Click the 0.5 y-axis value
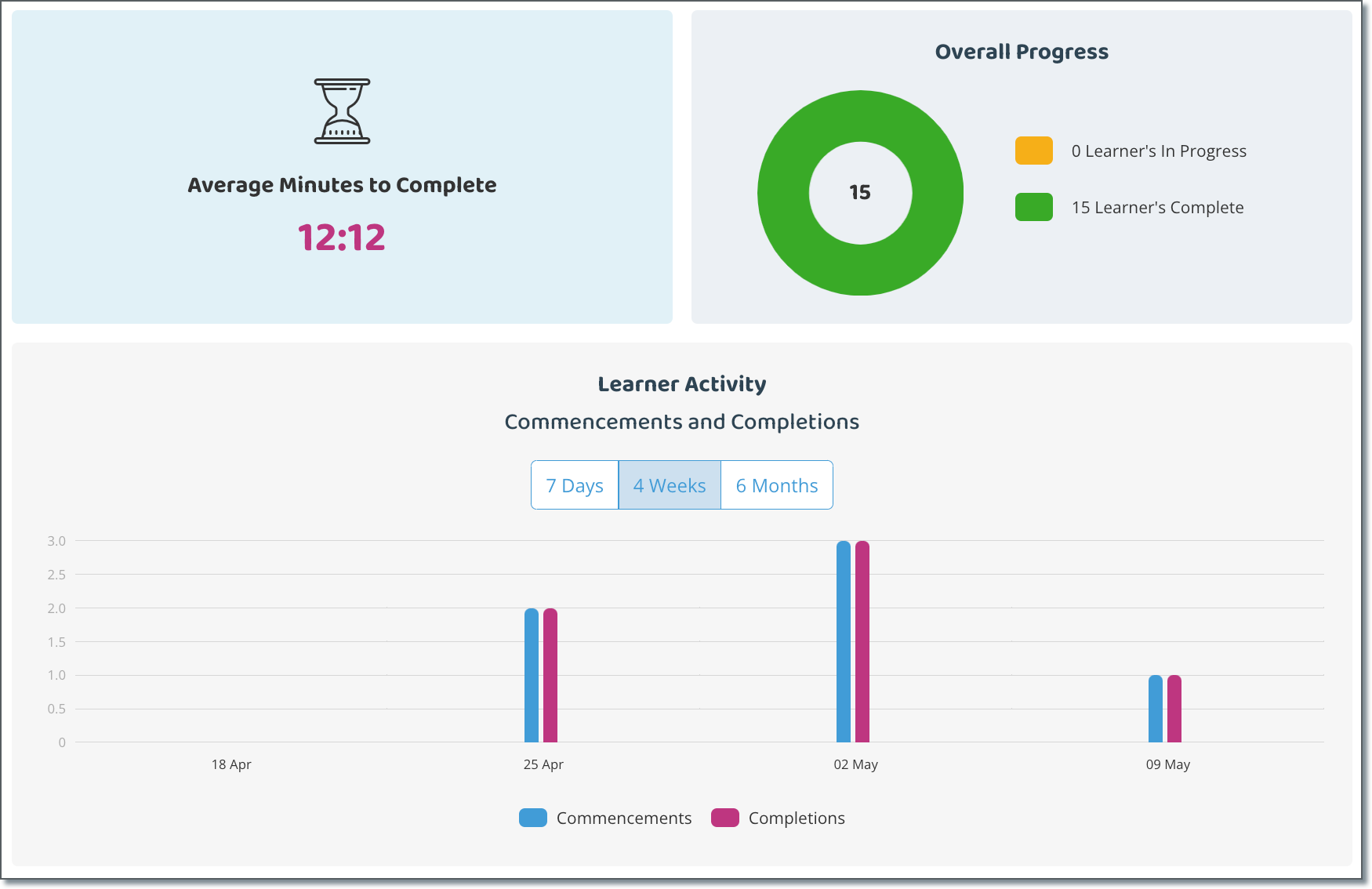 (56, 709)
